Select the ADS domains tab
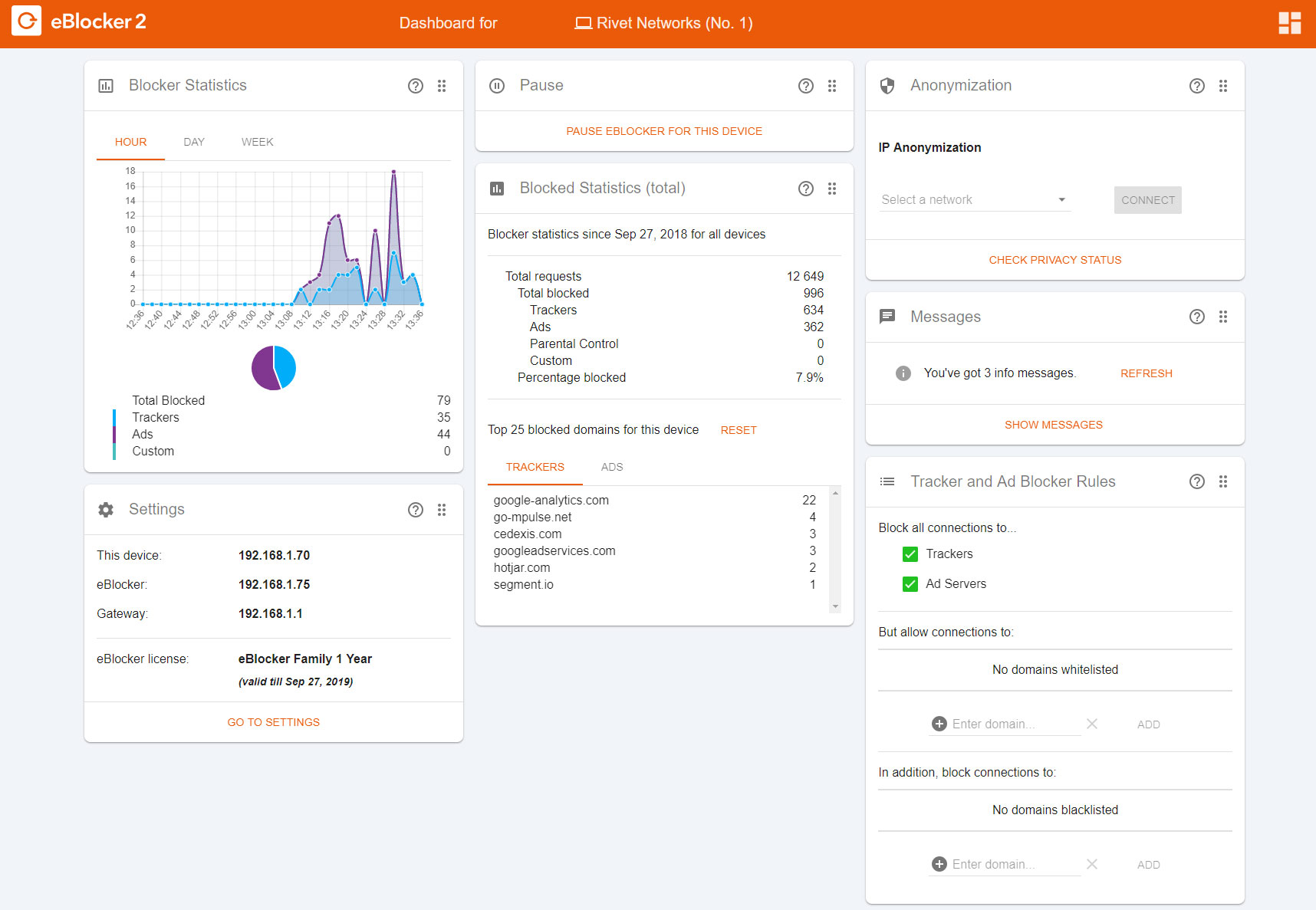Screen dimensions: 1316x910 (612, 467)
